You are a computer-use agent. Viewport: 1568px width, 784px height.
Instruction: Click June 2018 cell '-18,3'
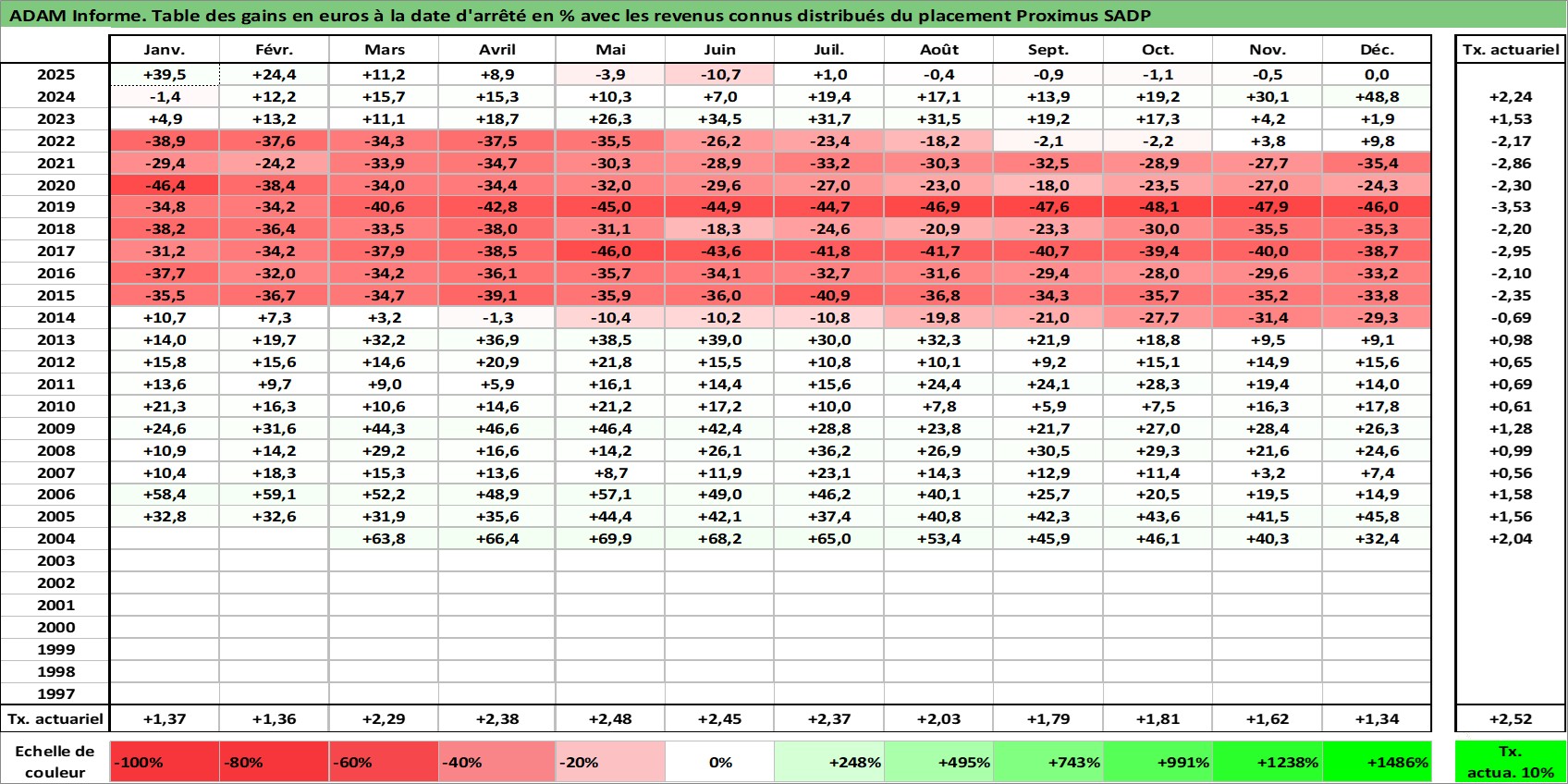point(719,229)
